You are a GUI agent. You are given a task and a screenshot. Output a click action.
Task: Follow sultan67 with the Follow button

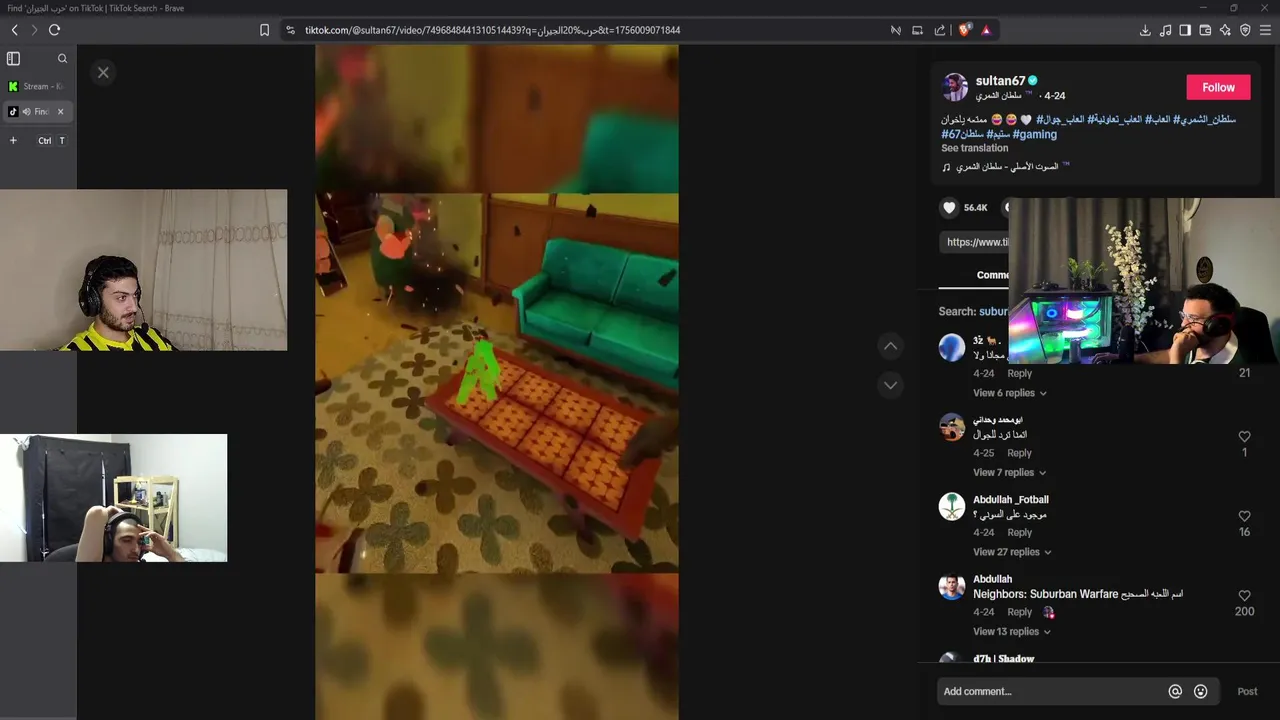pyautogui.click(x=1218, y=87)
